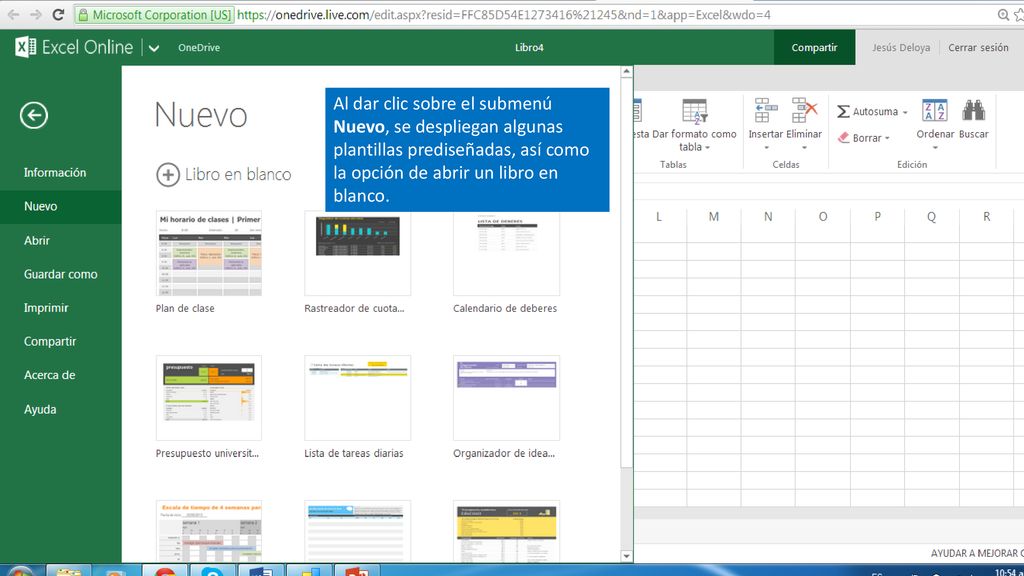Click the zoom magnifier icon in address bar
Image resolution: width=1024 pixels, height=576 pixels.
pyautogui.click(x=1003, y=14)
